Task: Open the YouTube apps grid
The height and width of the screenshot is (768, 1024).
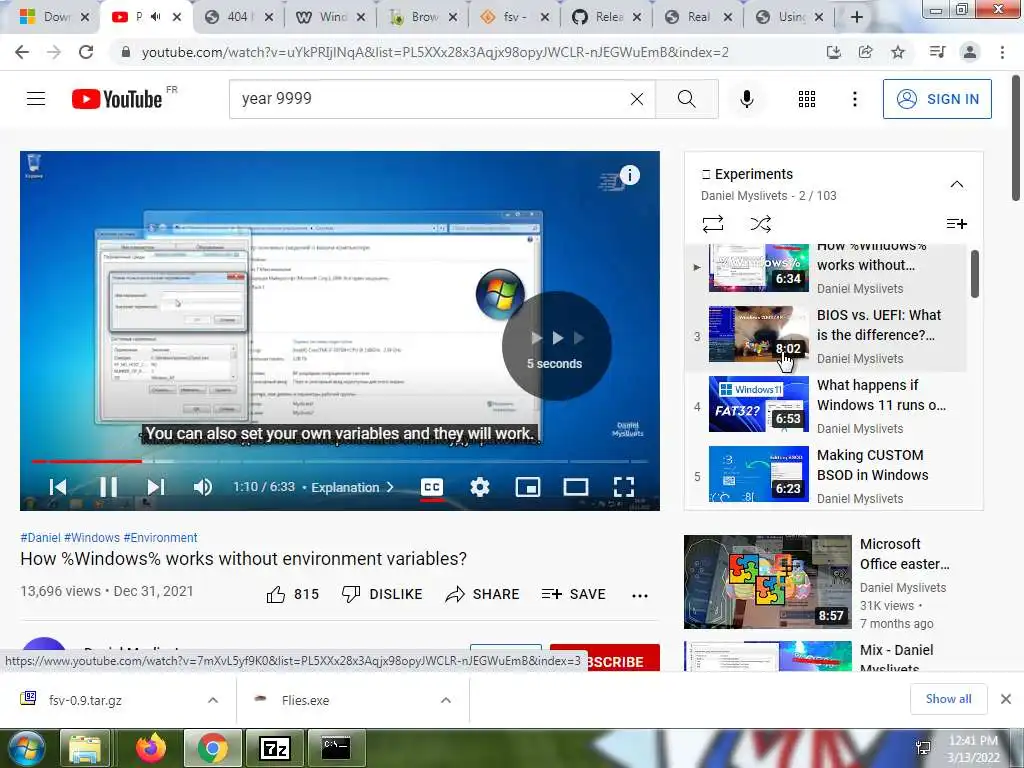Action: click(x=807, y=99)
